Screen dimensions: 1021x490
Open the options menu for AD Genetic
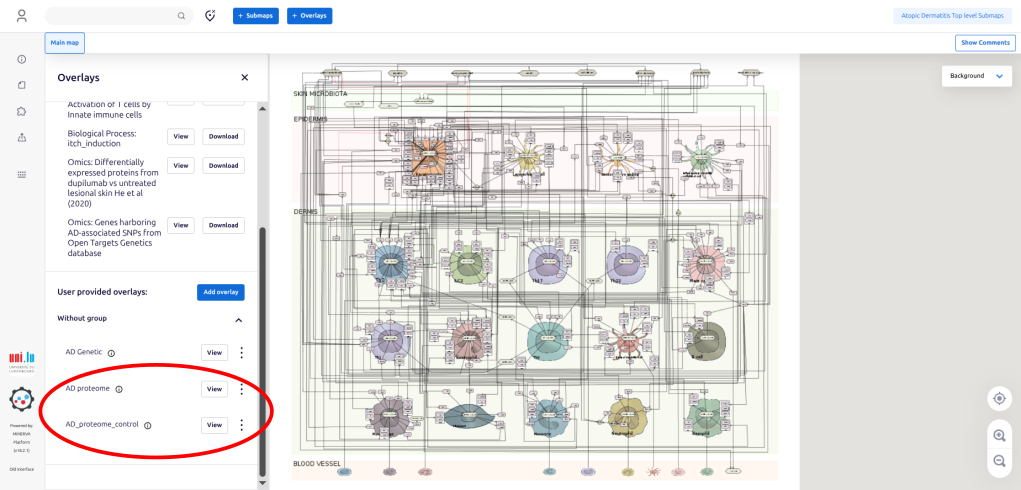click(x=241, y=352)
